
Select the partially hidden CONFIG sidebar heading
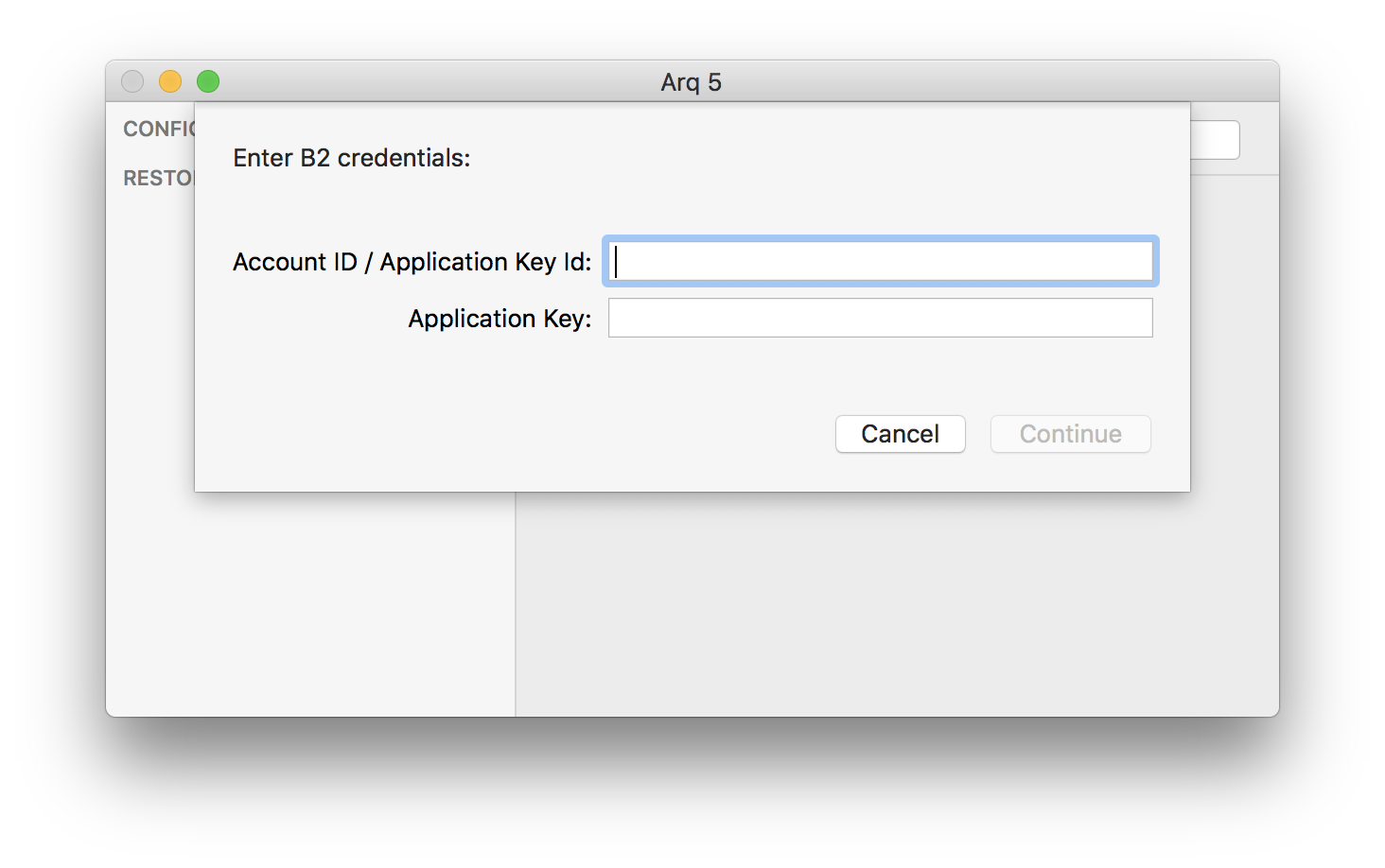point(159,129)
